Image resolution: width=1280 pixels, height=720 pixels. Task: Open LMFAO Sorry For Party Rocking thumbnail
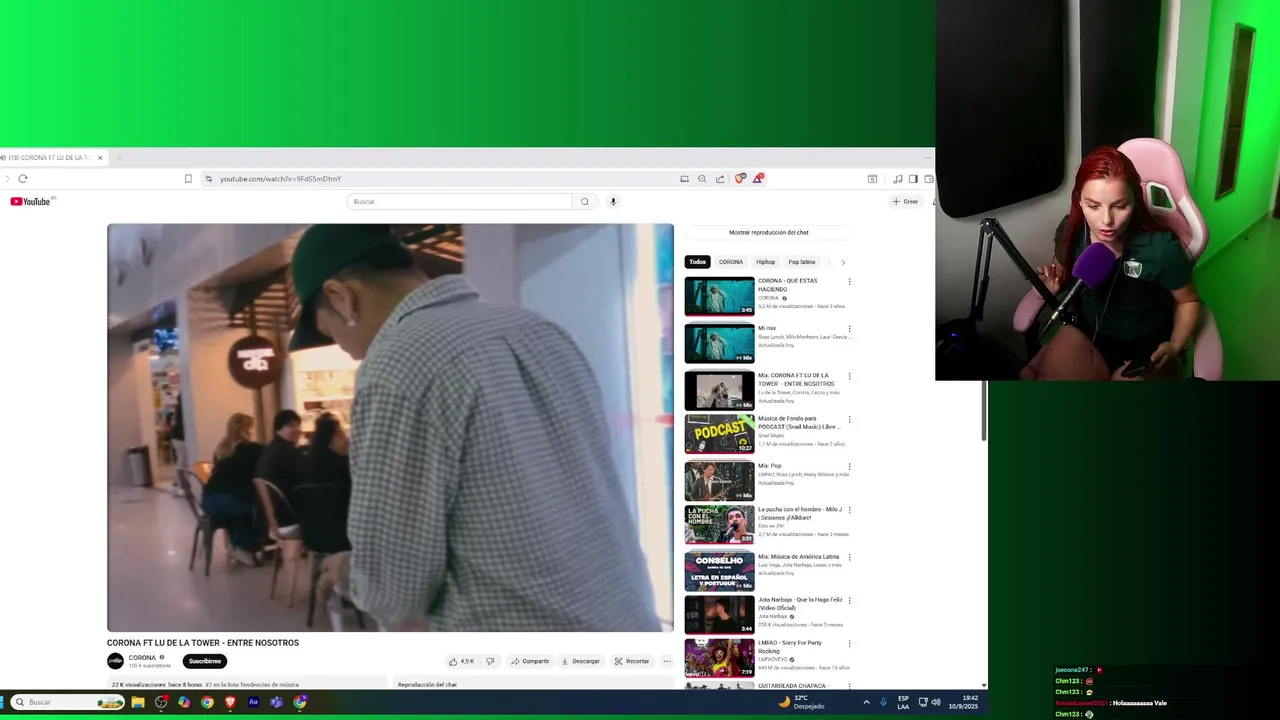[719, 658]
